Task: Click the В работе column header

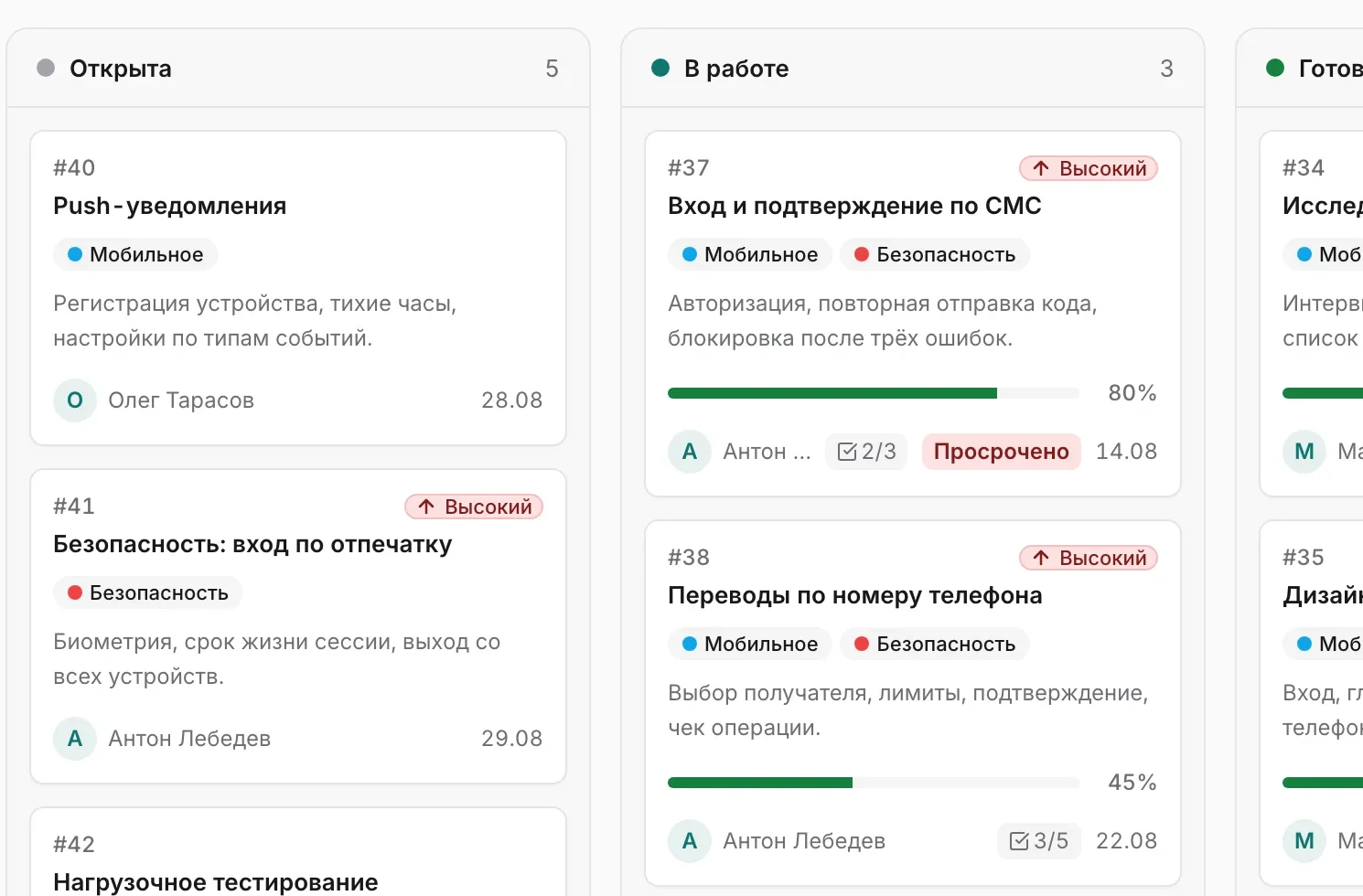Action: [913, 69]
